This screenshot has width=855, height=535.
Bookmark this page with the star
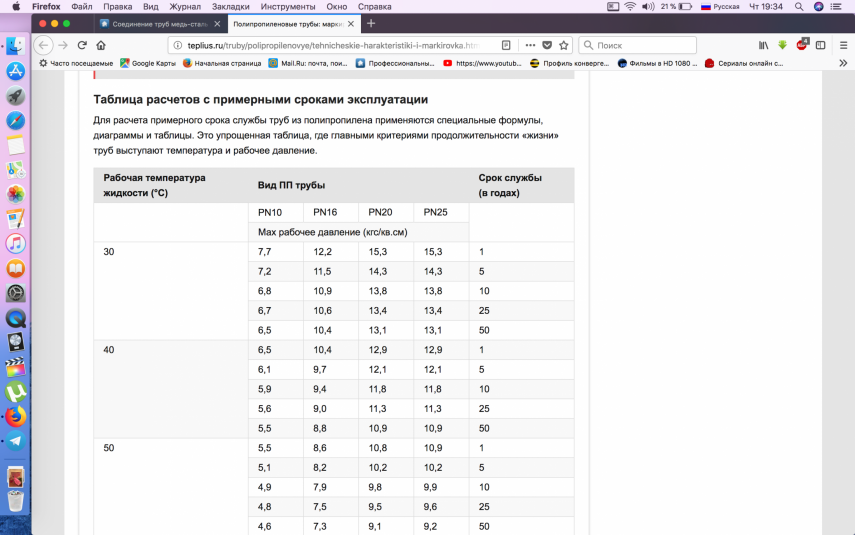click(x=564, y=45)
